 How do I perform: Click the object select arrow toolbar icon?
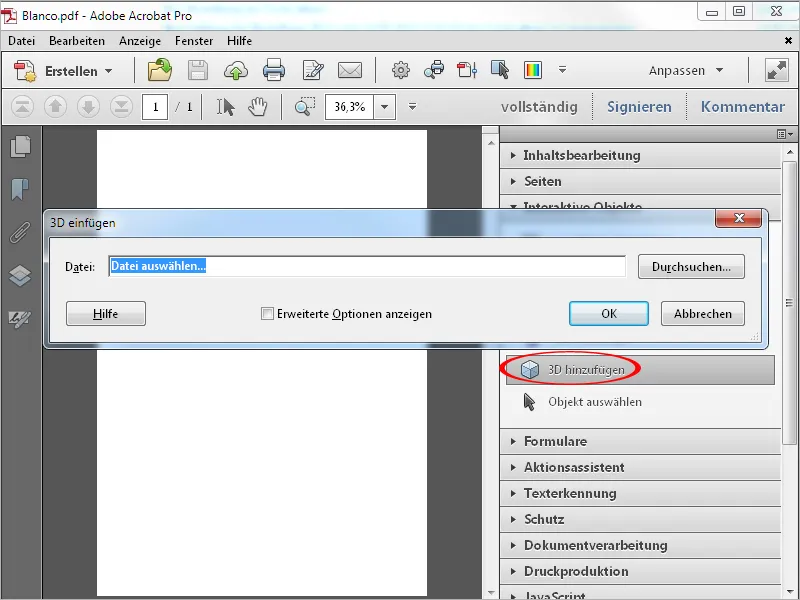click(x=499, y=69)
